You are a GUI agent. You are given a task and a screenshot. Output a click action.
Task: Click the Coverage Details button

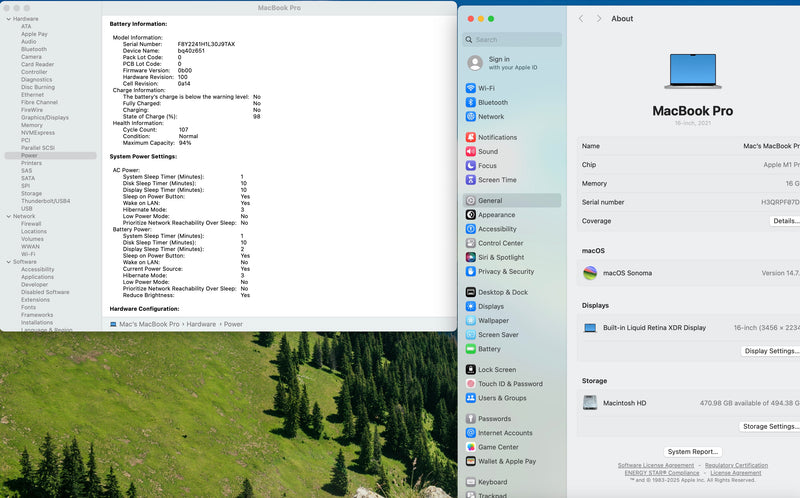pos(785,221)
